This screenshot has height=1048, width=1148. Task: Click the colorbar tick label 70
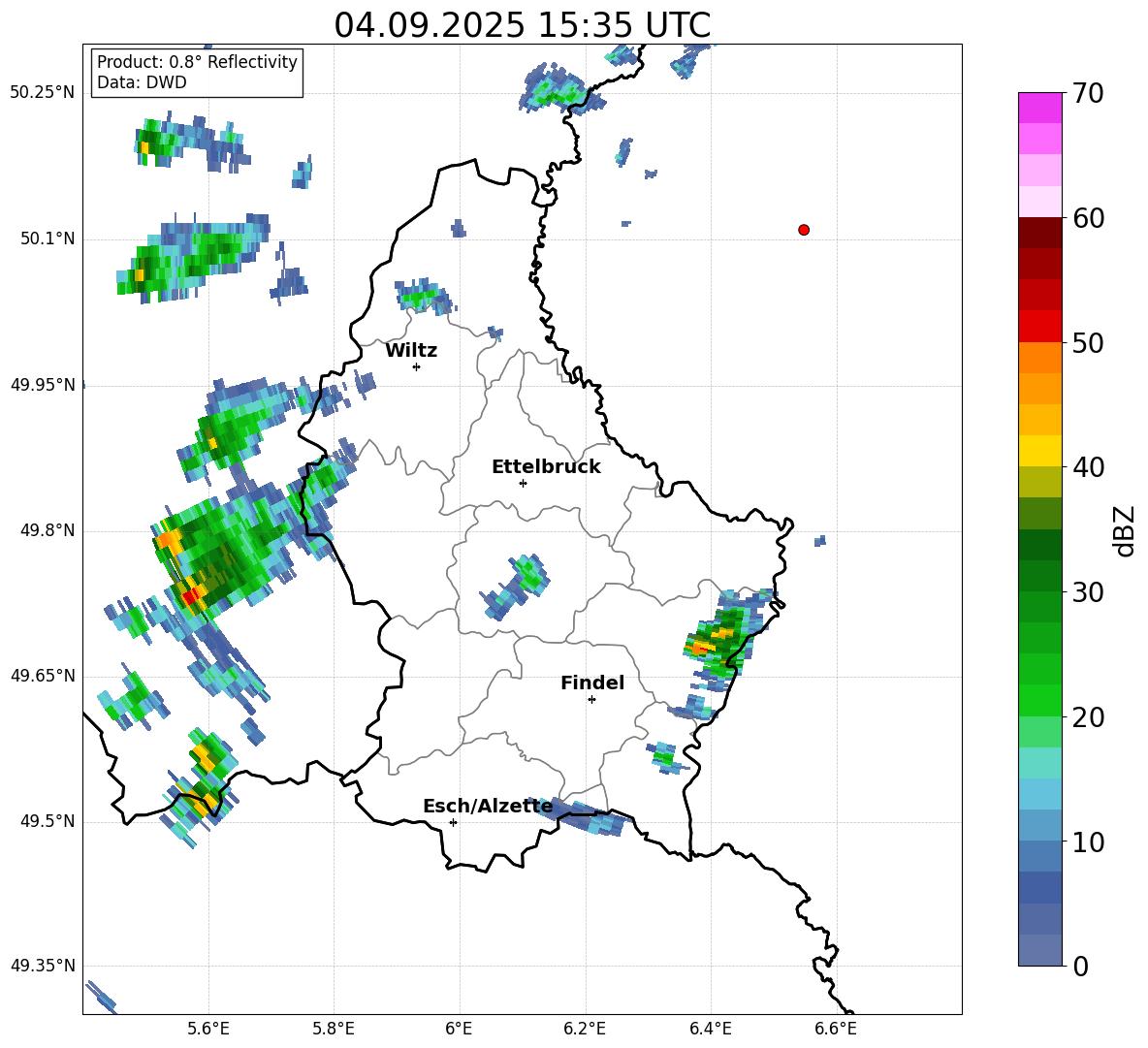click(1088, 94)
